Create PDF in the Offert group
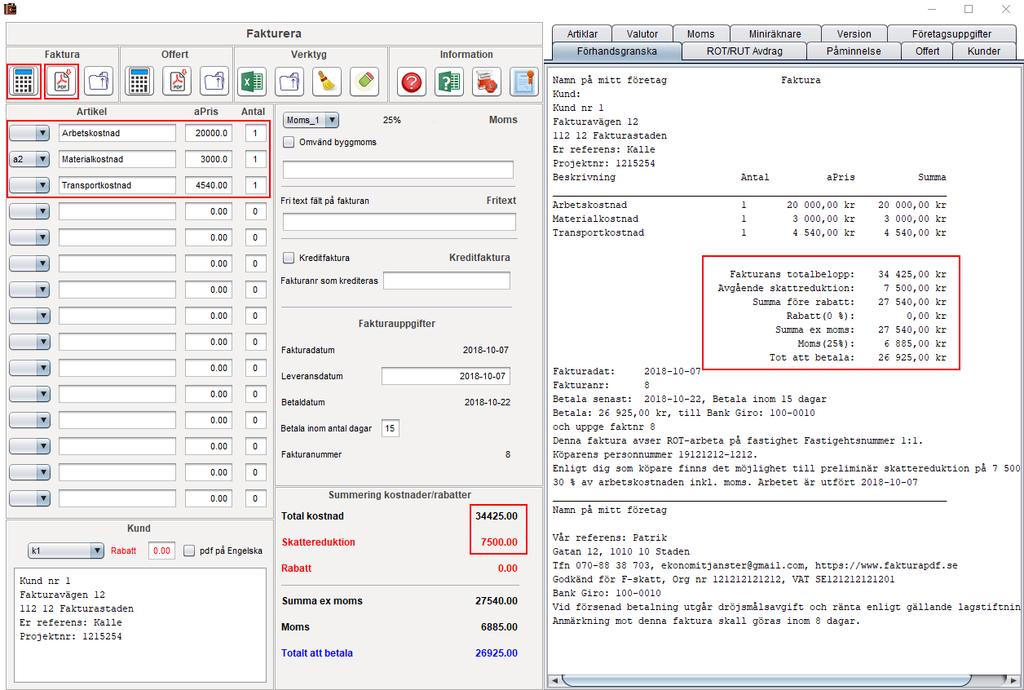The image size is (1024, 690). (177, 82)
